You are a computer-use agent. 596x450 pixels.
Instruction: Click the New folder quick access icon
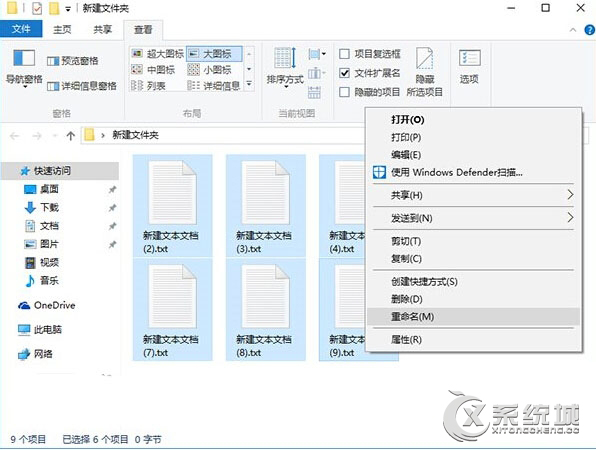tap(54, 8)
